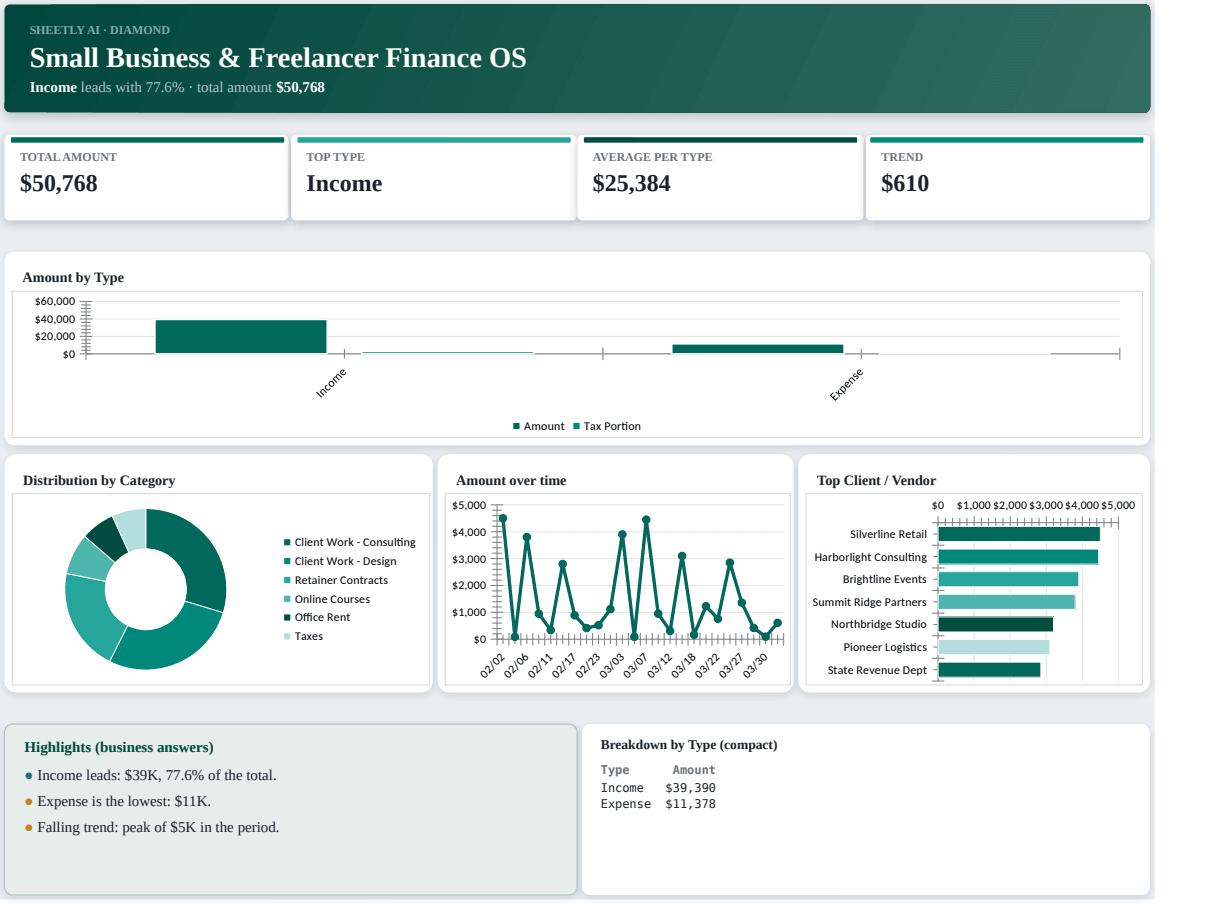Viewport: 1227px width, 922px height.
Task: Click the "Expense" row label in breakdown table
Action: coord(626,804)
